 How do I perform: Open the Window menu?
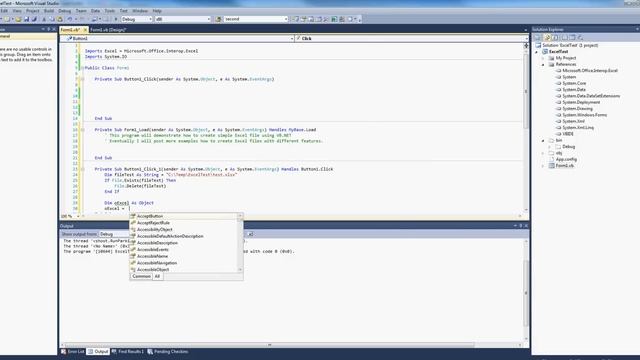click(140, 11)
